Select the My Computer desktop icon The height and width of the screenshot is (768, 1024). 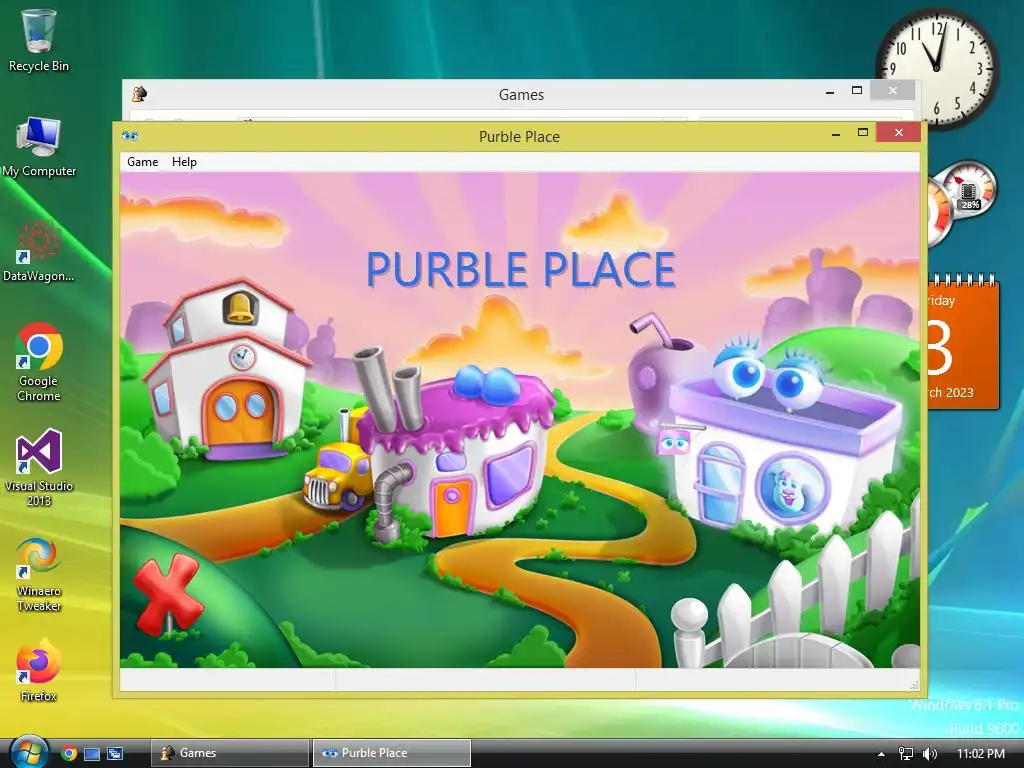coord(39,147)
